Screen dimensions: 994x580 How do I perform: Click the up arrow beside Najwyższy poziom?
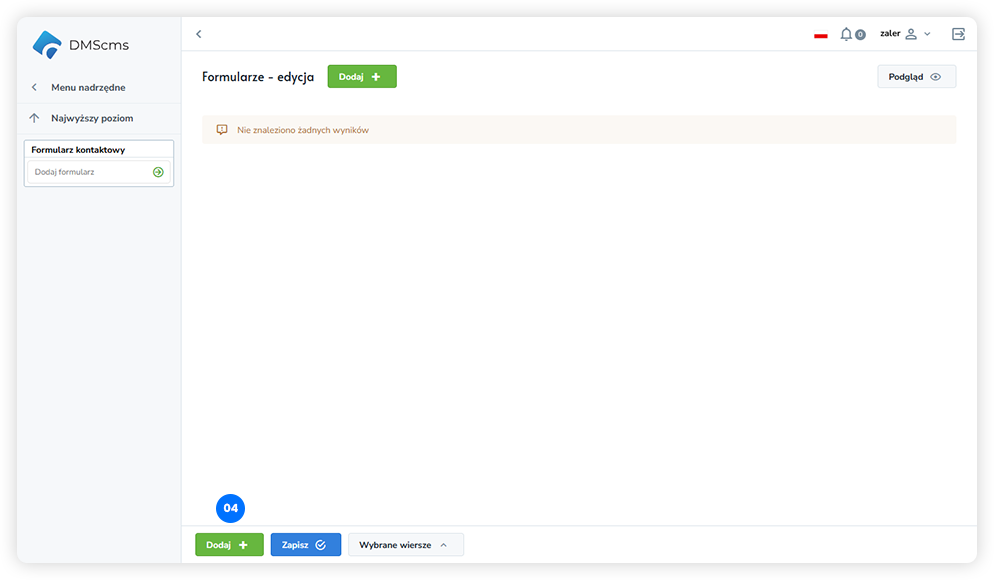click(x=34, y=118)
